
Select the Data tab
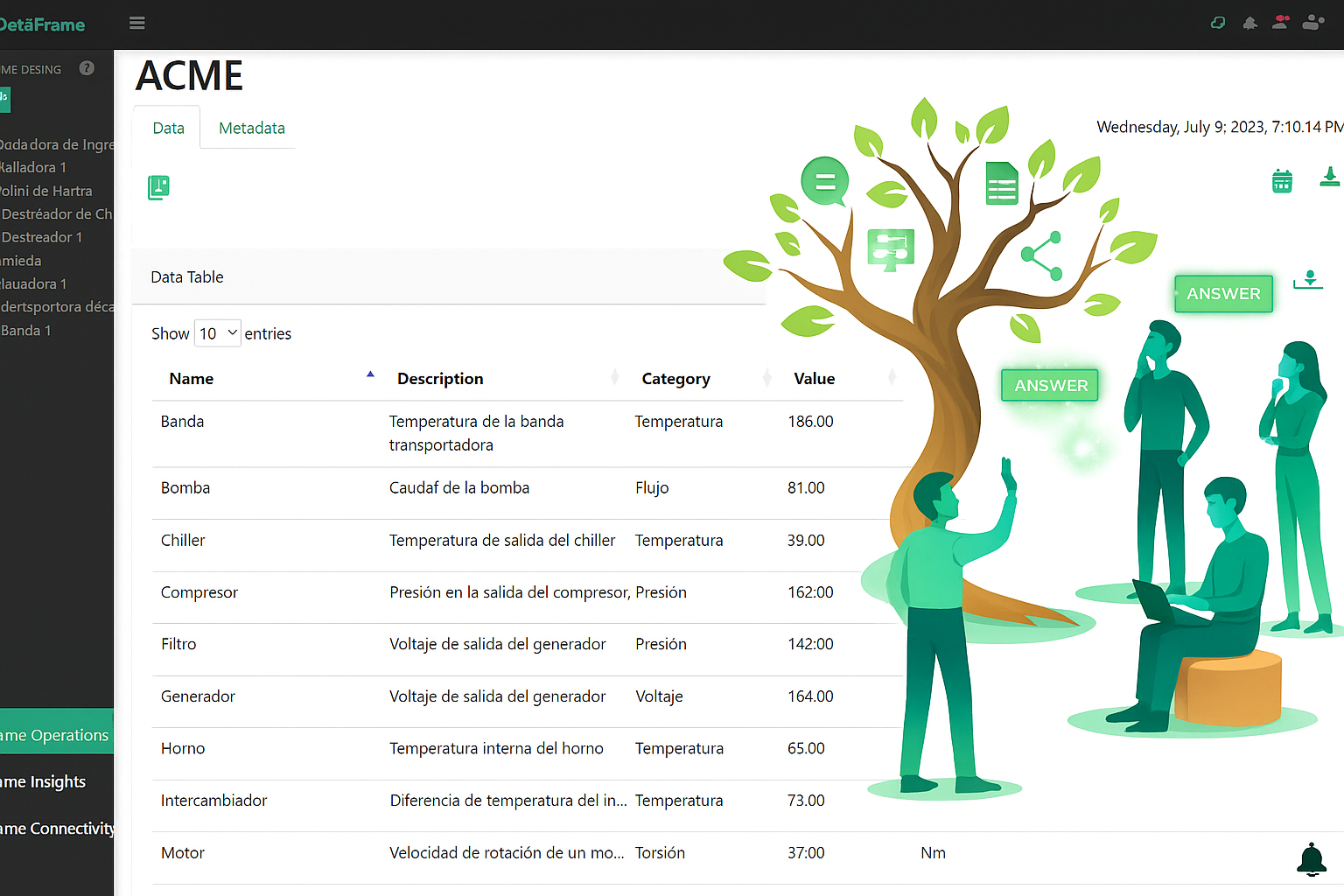click(x=168, y=129)
